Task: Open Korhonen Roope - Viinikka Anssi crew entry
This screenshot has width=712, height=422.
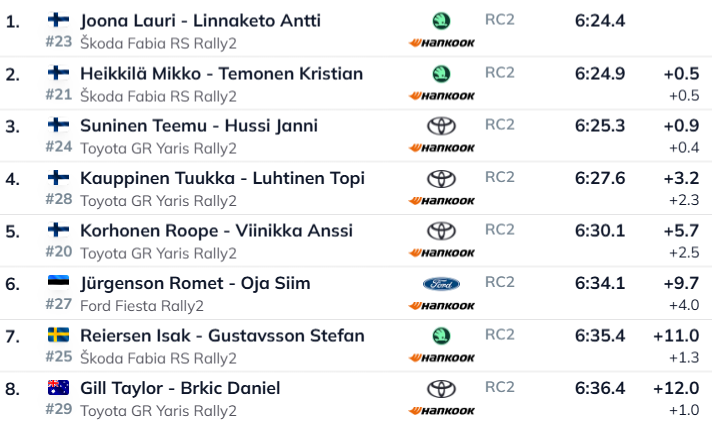Action: (216, 230)
